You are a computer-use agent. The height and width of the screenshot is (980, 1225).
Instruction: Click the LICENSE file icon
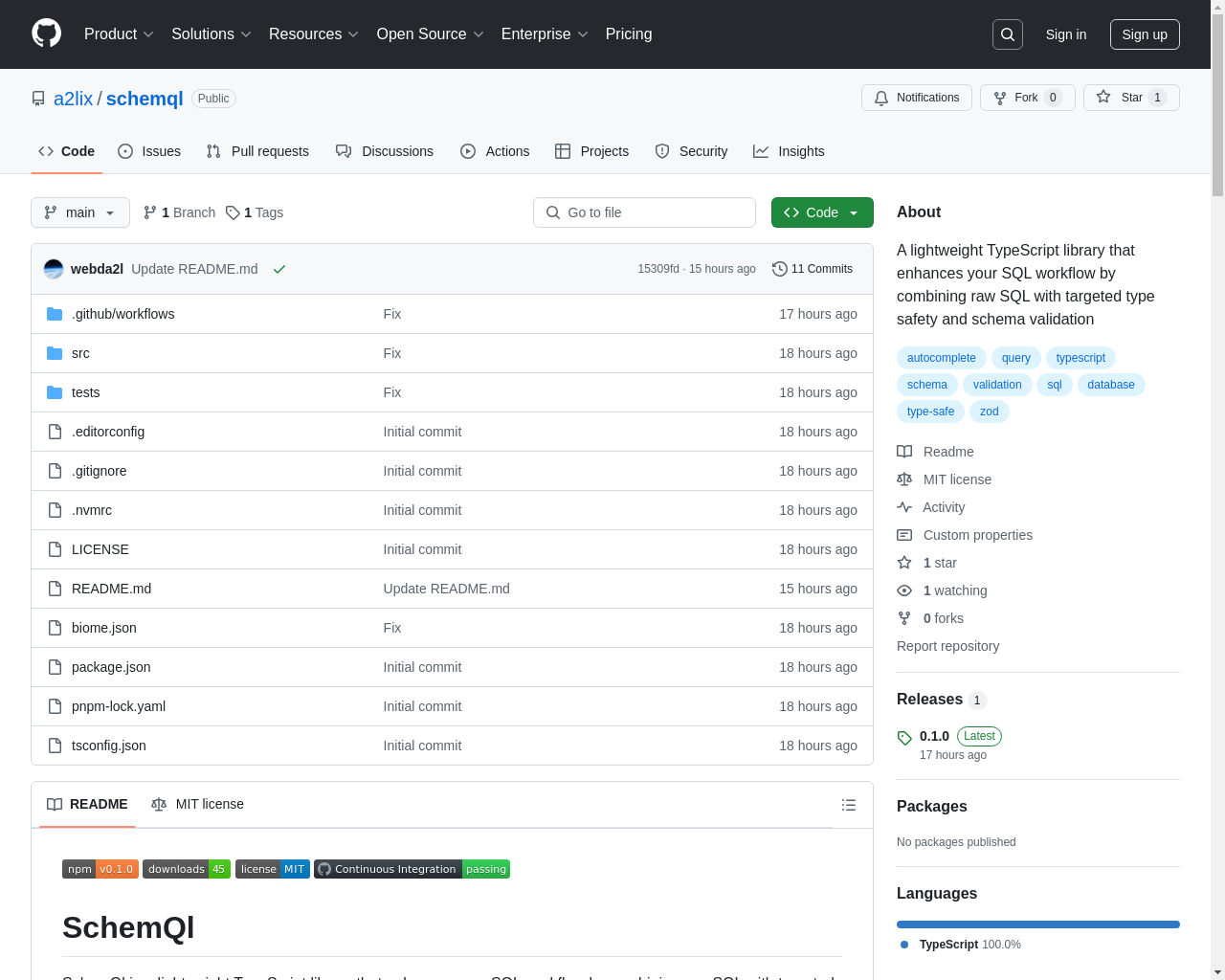(x=55, y=549)
